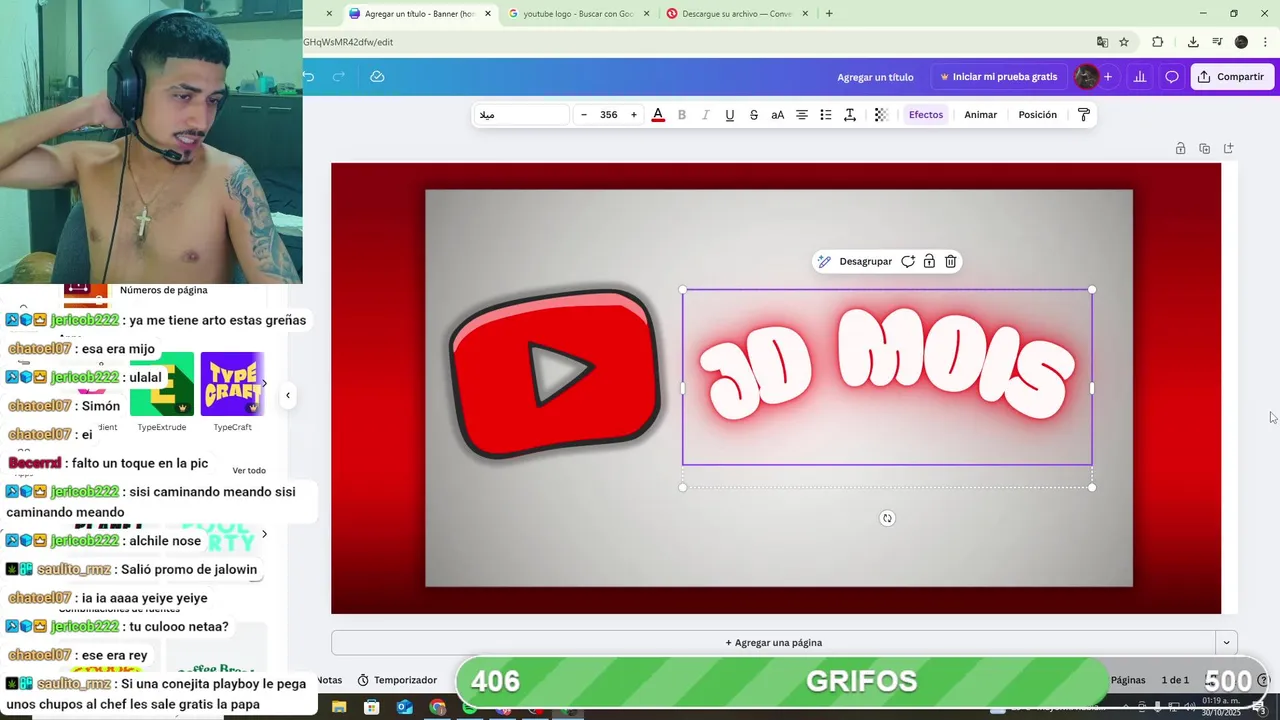Image resolution: width=1280 pixels, height=720 pixels.
Task: Click the Compartir button
Action: click(1232, 77)
